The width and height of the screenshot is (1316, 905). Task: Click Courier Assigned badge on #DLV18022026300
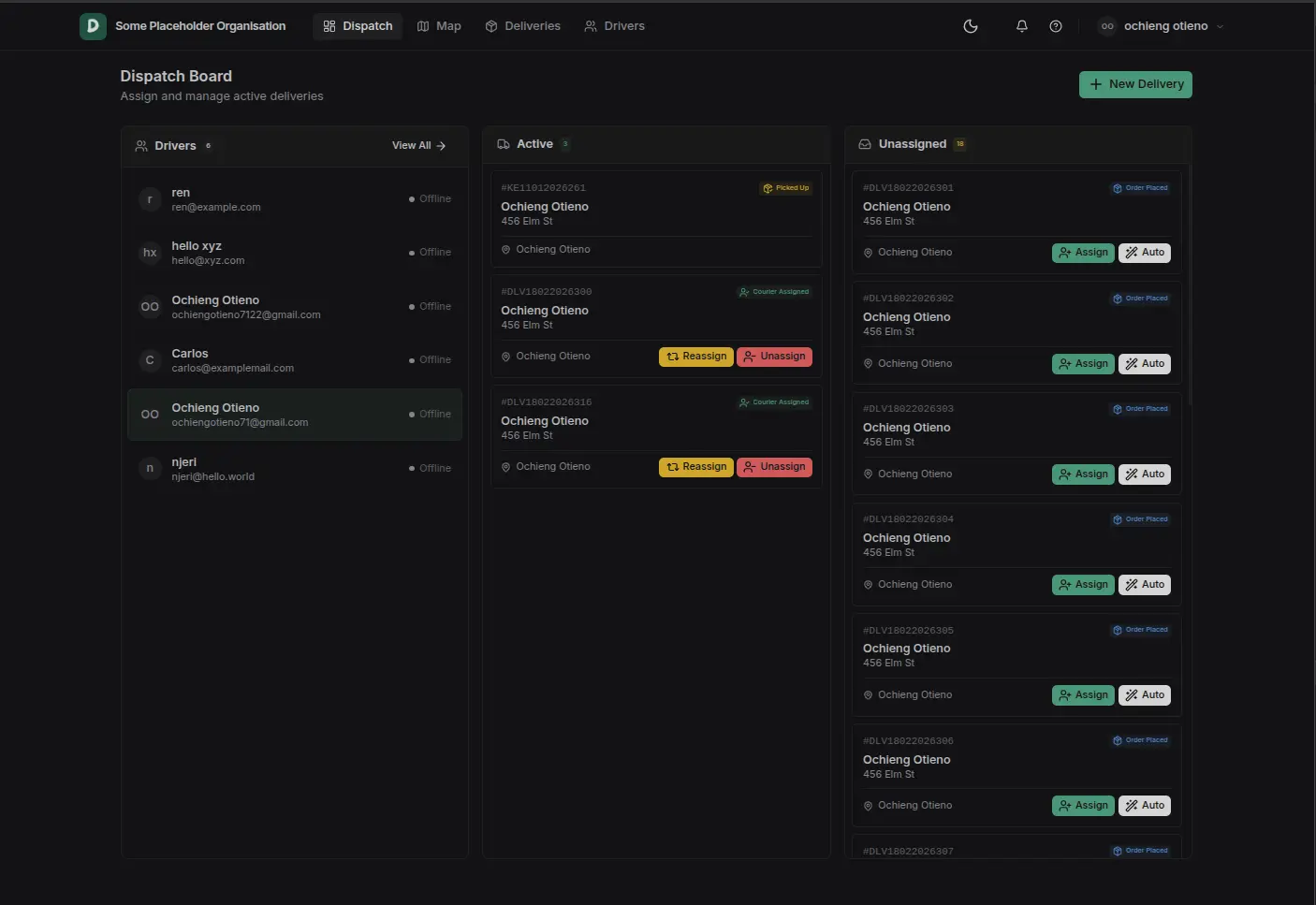pos(774,292)
